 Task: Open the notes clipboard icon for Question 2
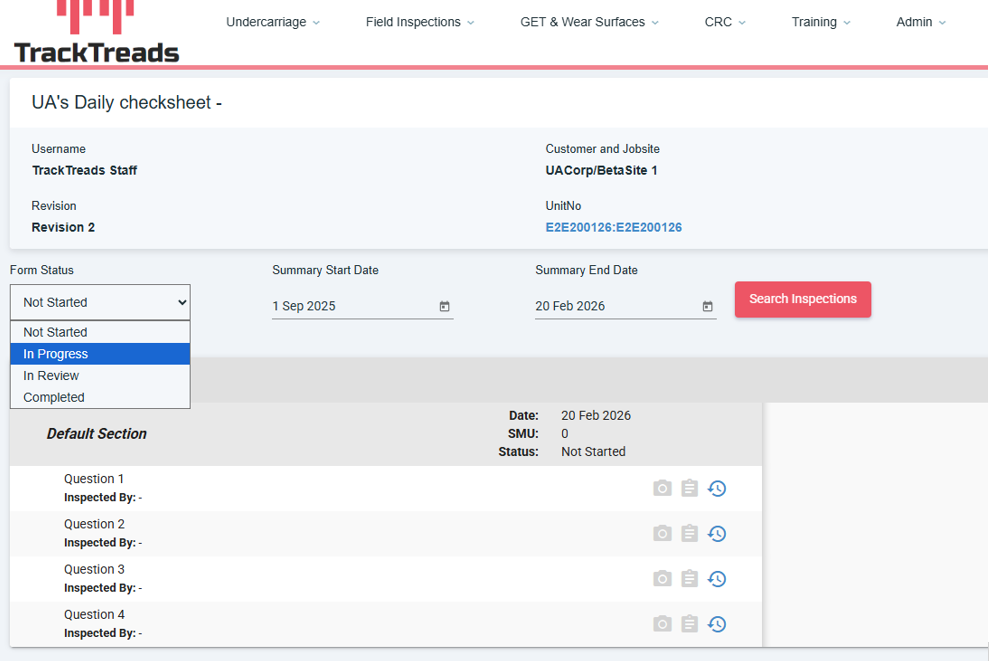(x=689, y=534)
